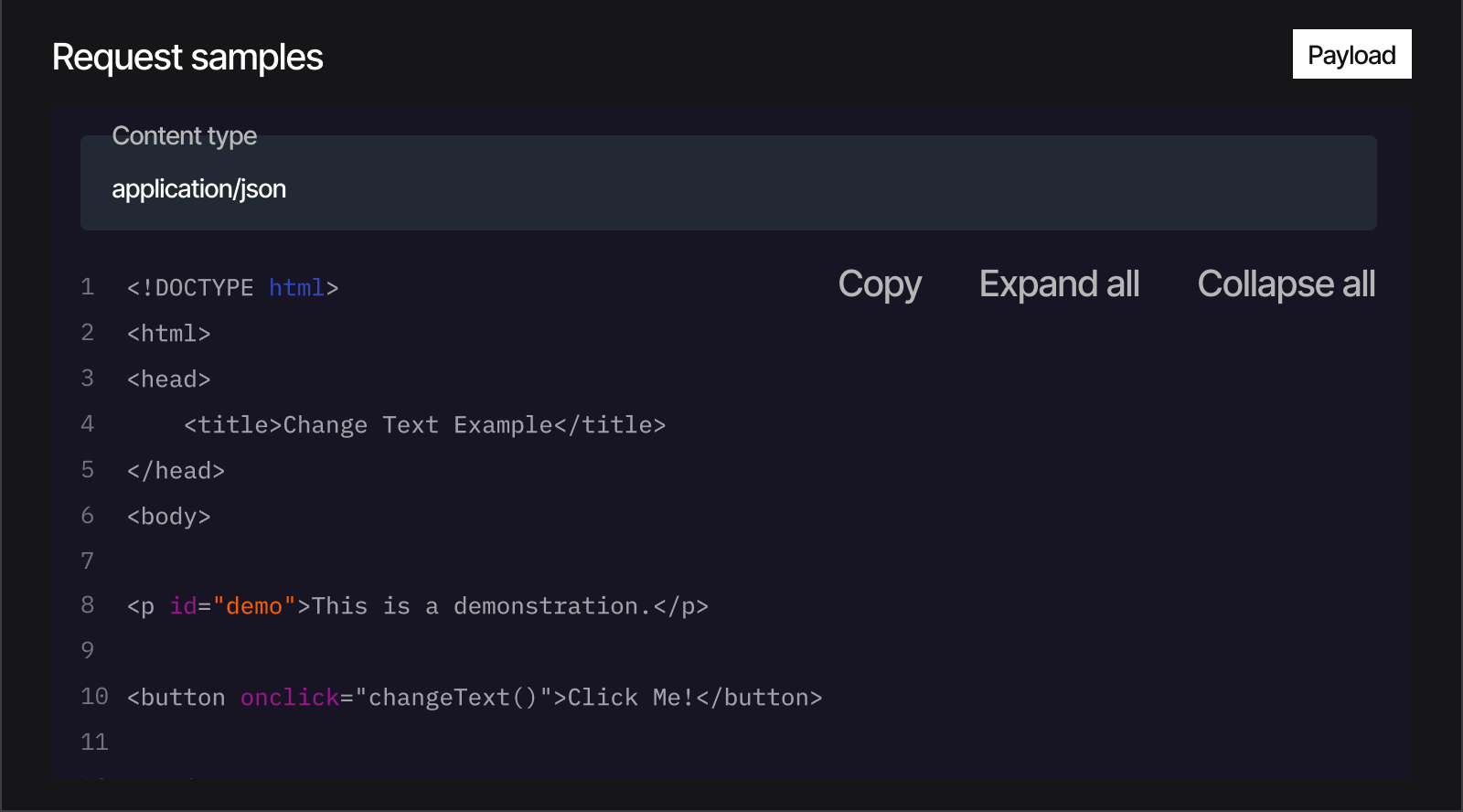The image size is (1463, 812).
Task: Click the title Change Text Example line
Action: point(424,425)
